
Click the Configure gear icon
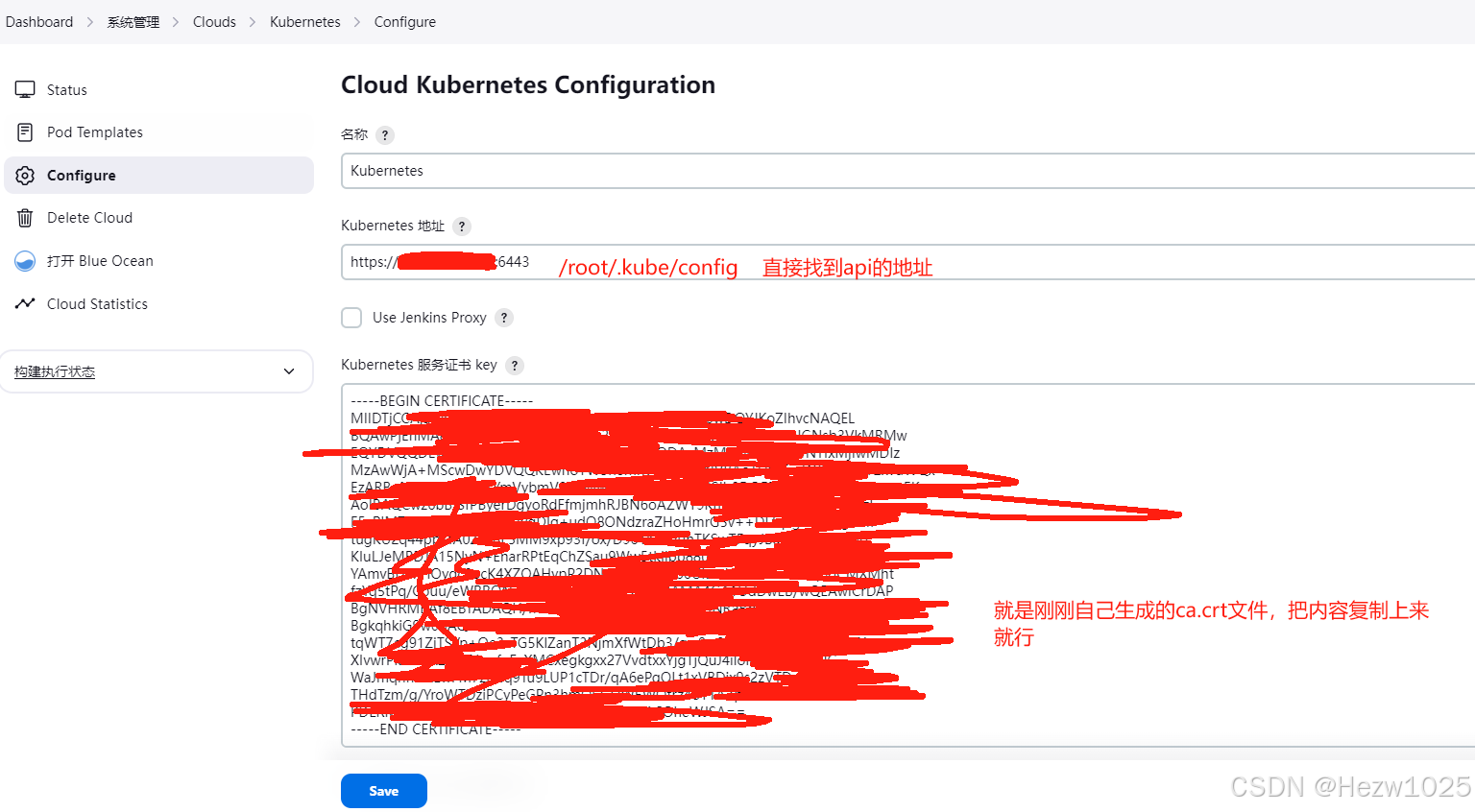click(x=25, y=176)
